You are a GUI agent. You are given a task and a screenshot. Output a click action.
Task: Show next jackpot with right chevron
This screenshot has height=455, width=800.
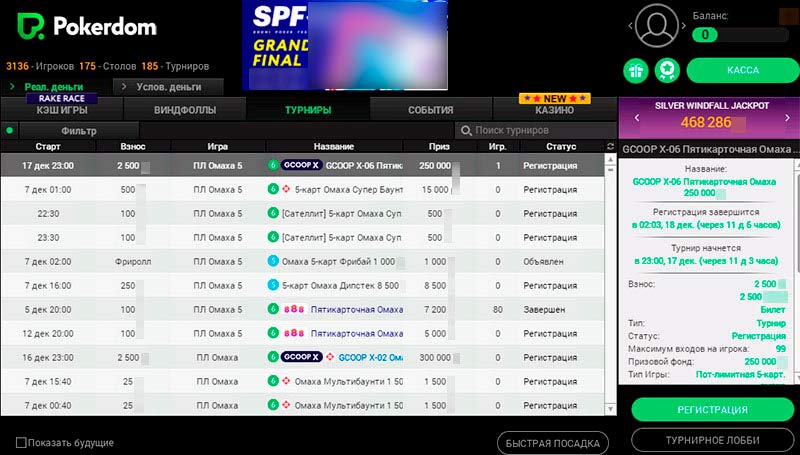[x=787, y=118]
